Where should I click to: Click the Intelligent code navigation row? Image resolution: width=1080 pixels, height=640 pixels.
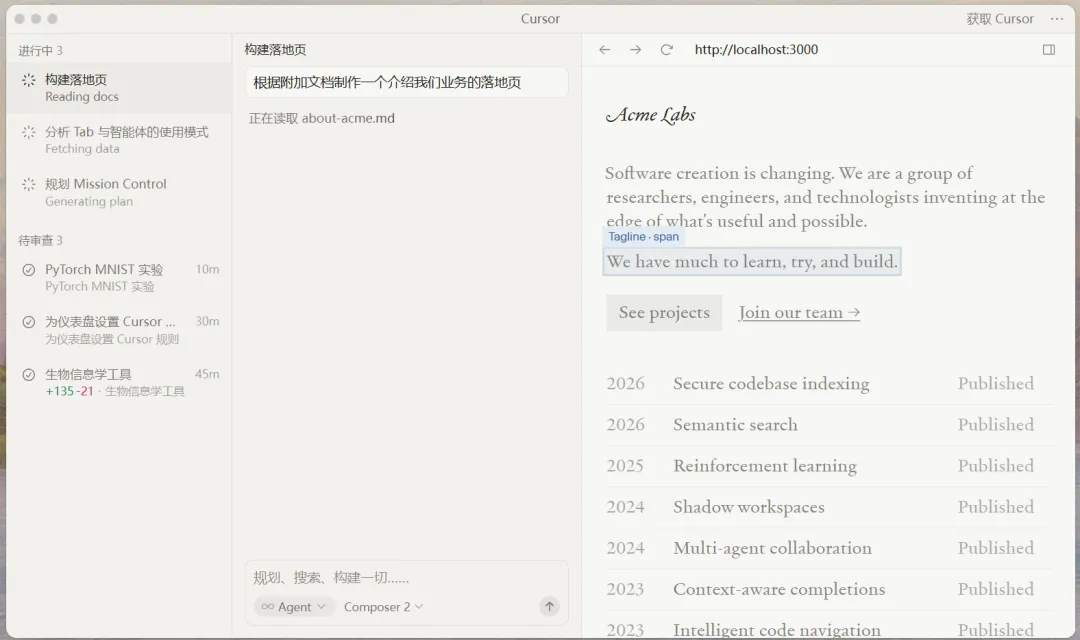[x=829, y=627]
